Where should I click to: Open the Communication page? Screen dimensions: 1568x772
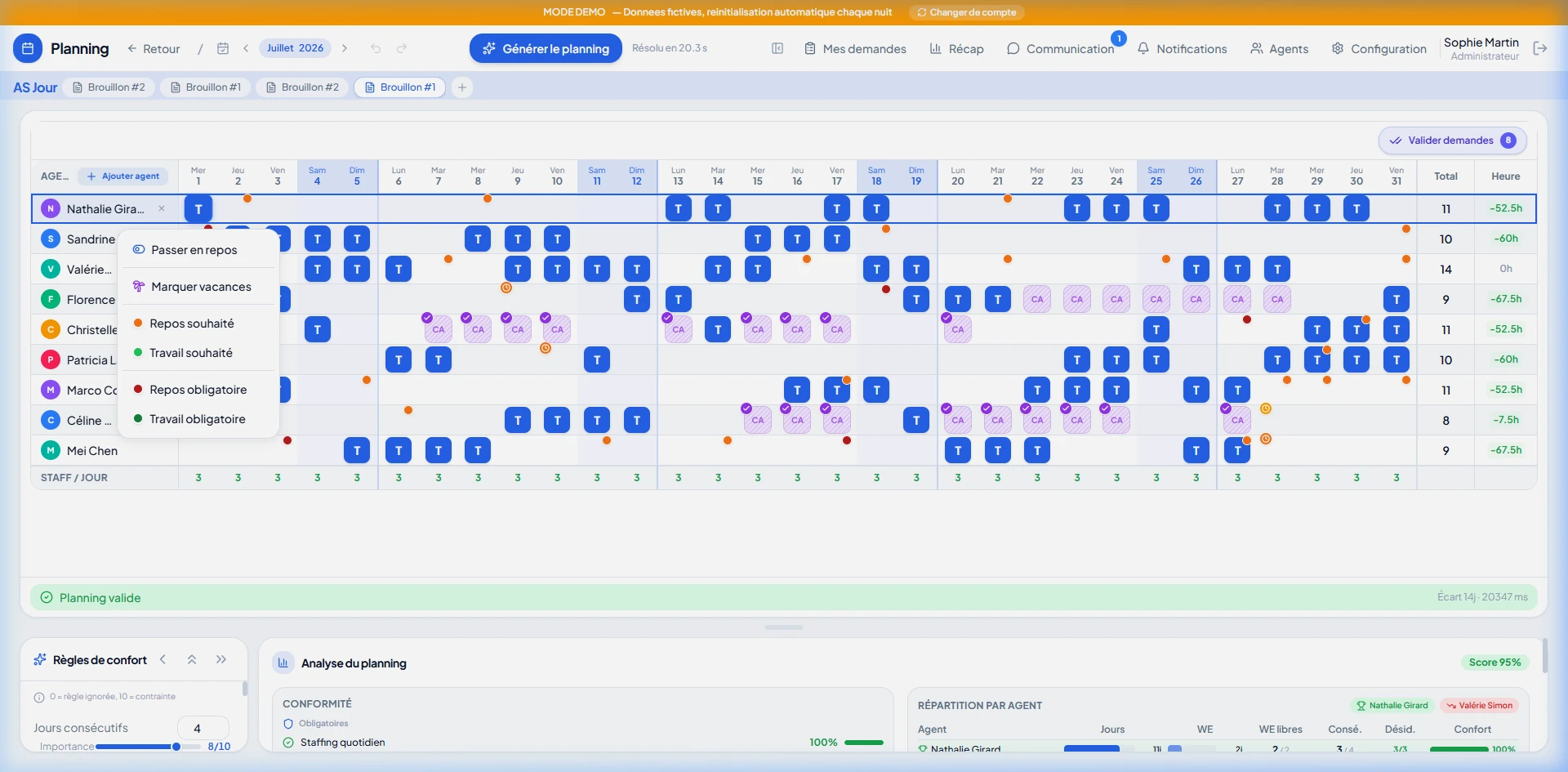1061,48
